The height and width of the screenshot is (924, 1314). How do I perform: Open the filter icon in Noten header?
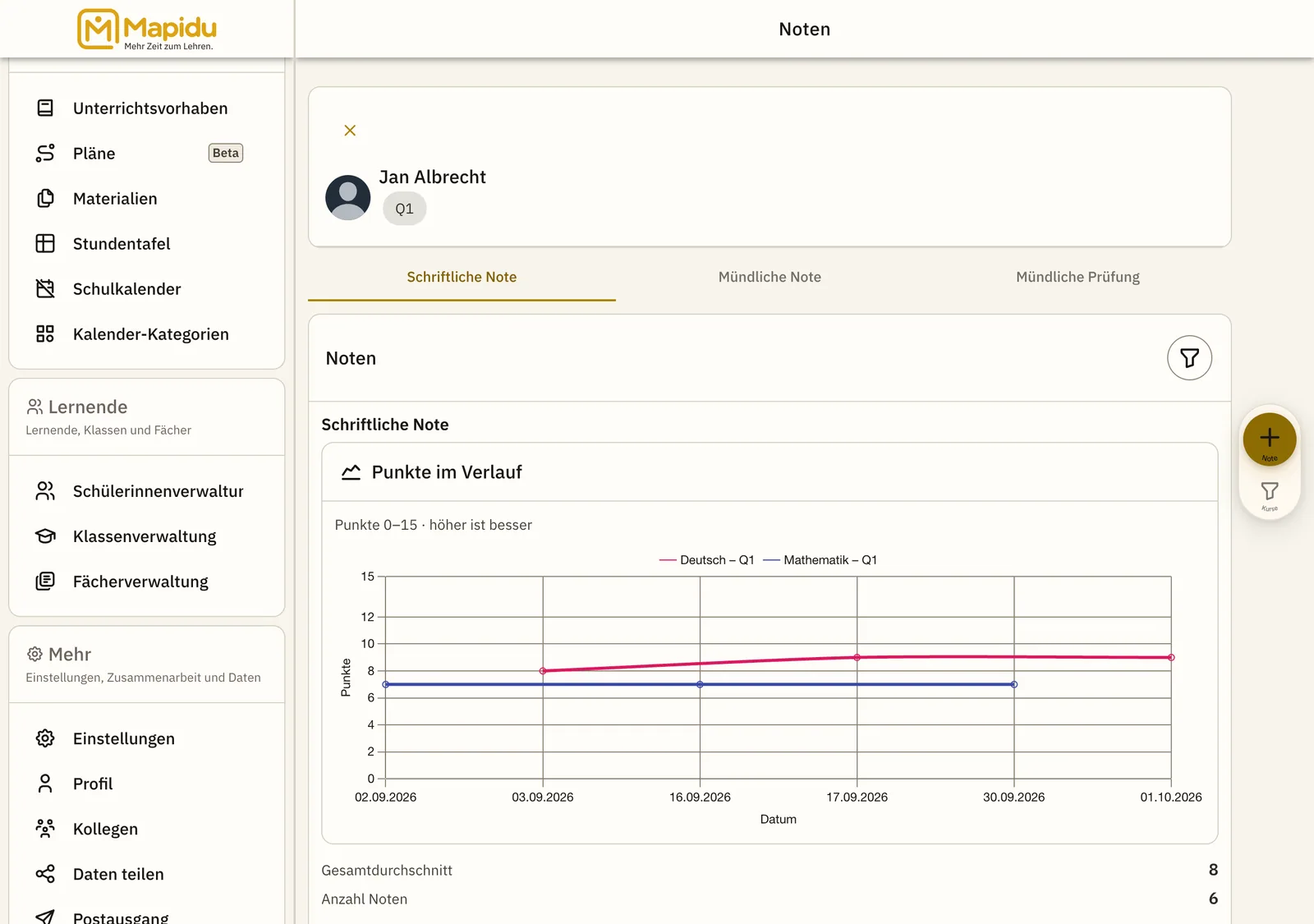click(1189, 358)
